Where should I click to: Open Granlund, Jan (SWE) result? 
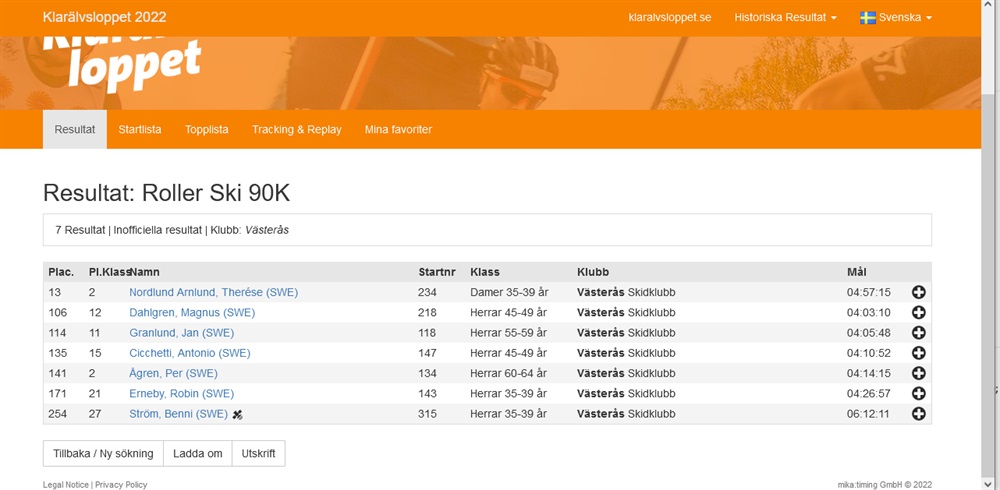pyautogui.click(x=182, y=333)
